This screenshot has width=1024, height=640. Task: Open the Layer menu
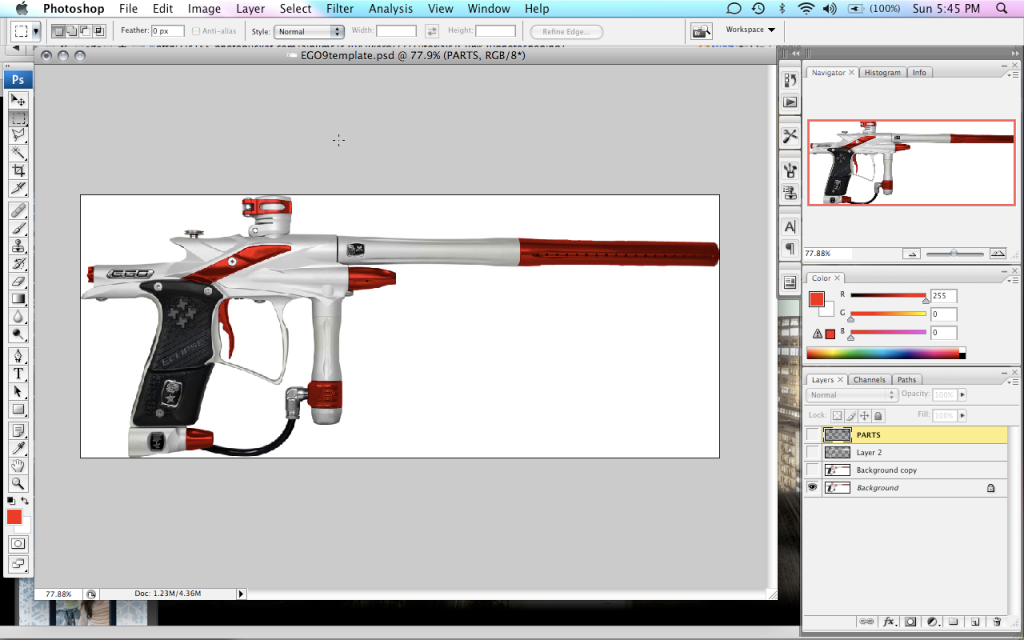(250, 8)
